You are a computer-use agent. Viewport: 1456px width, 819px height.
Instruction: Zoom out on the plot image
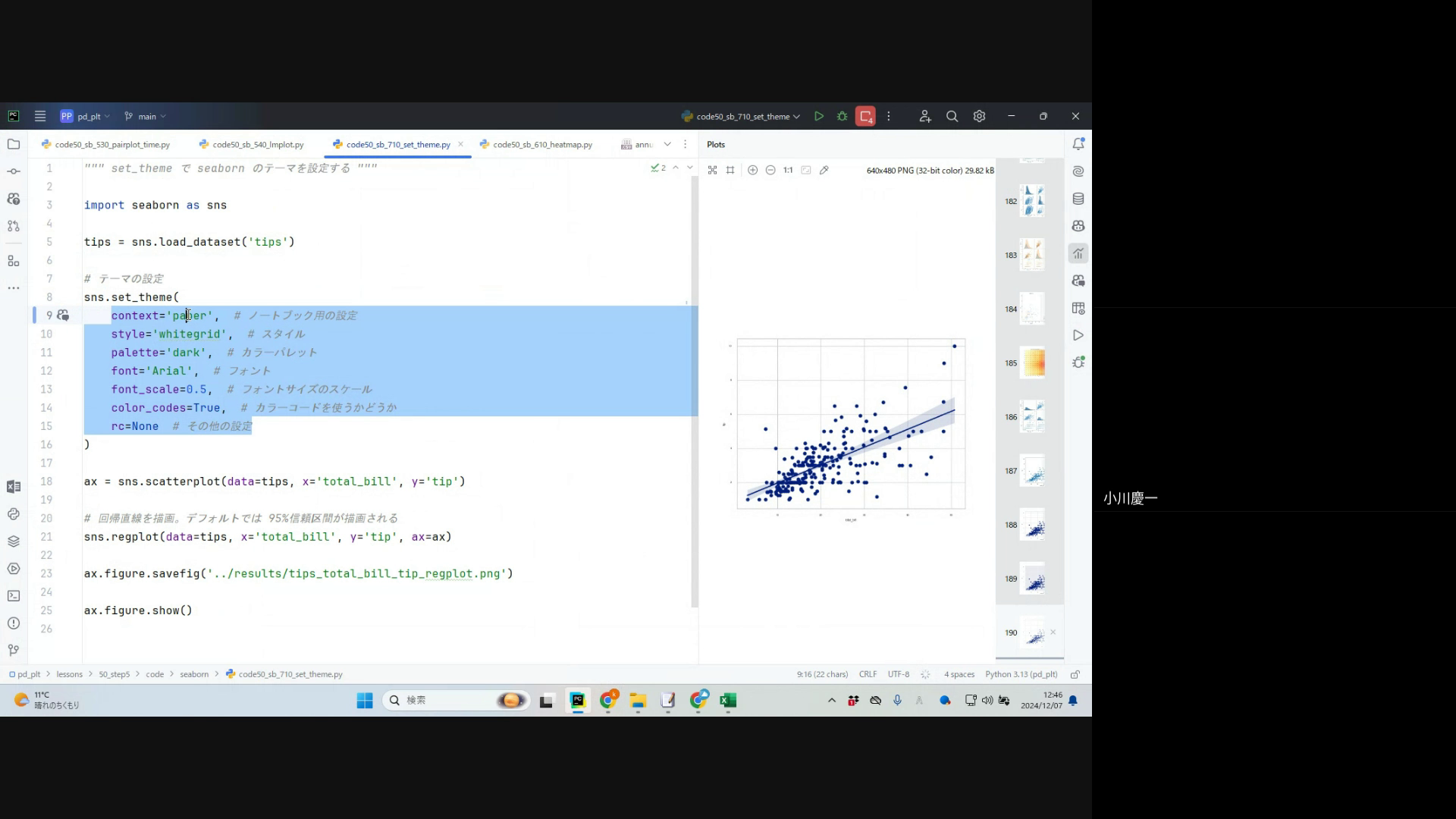(x=770, y=171)
